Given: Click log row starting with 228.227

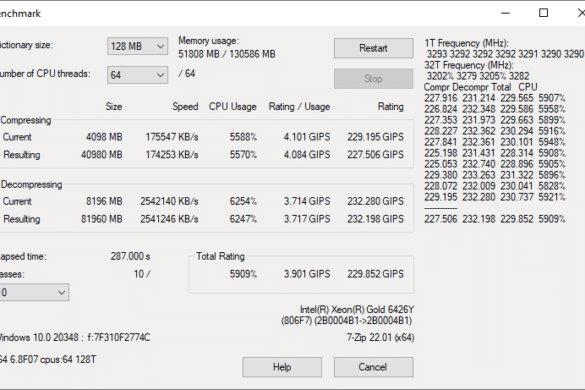Looking at the screenshot, I should click(495, 131).
